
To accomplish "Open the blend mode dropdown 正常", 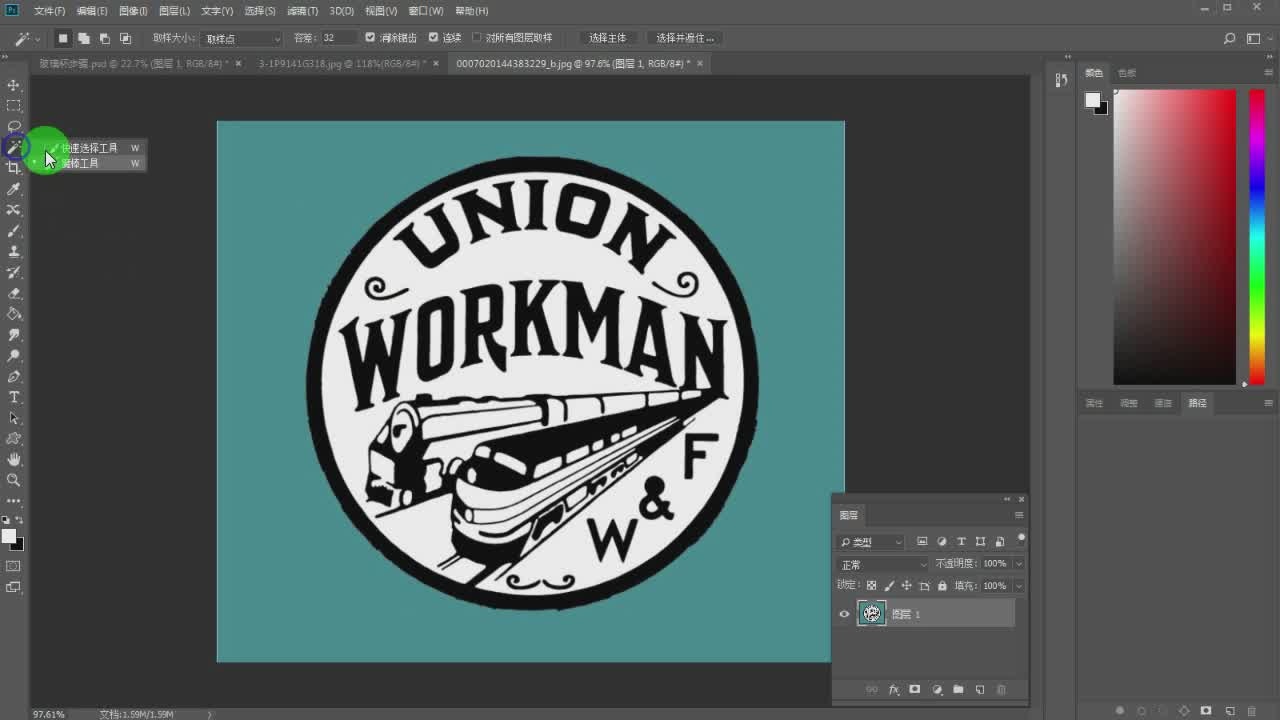I will (883, 565).
